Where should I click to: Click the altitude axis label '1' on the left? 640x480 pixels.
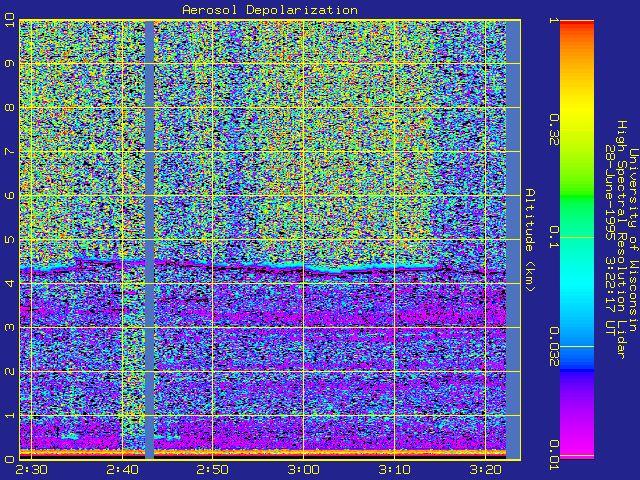pos(9,416)
